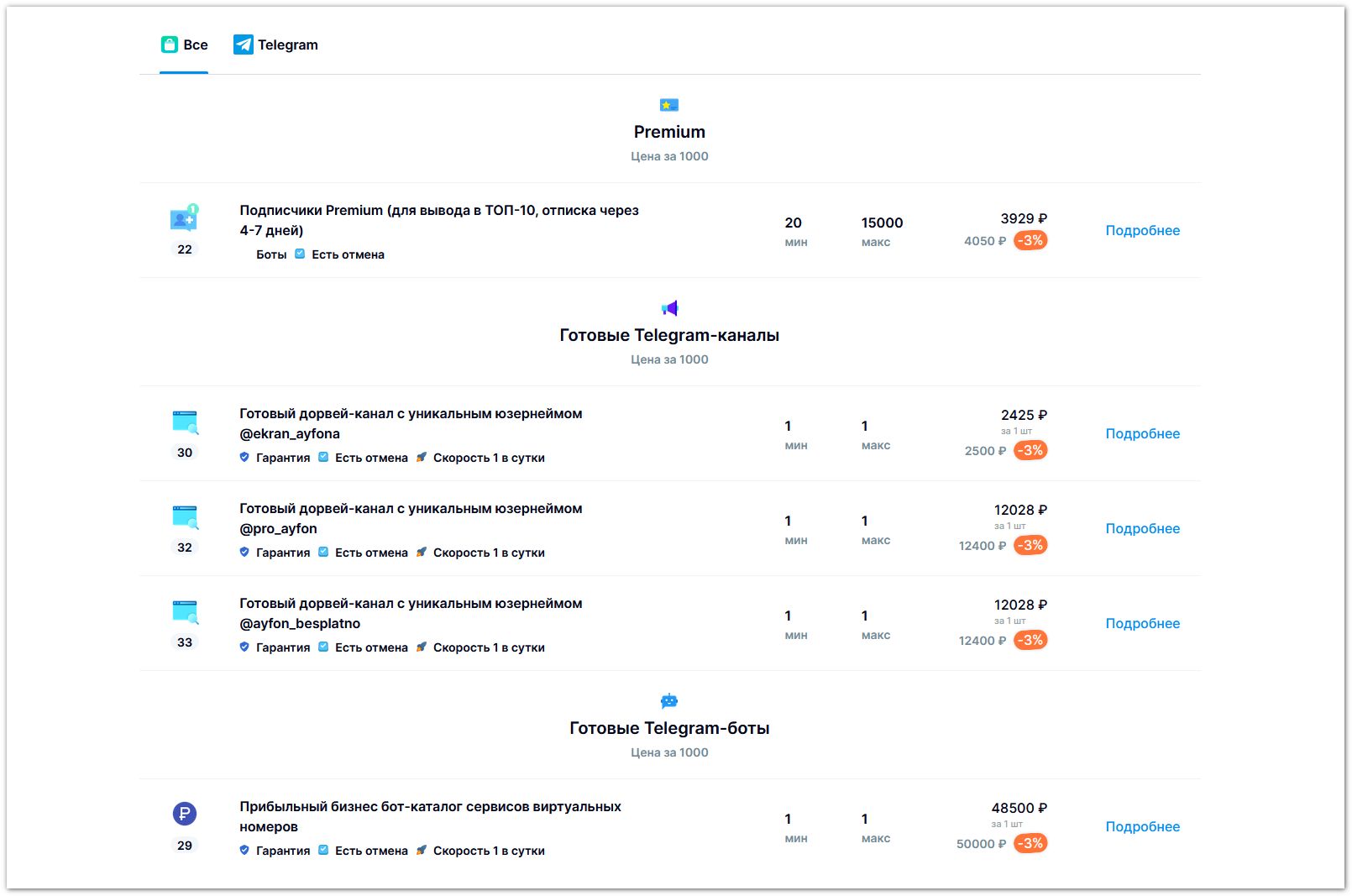Click Гарантия shield icon in bot-catalog row
The image size is (1352, 896).
tap(244, 851)
